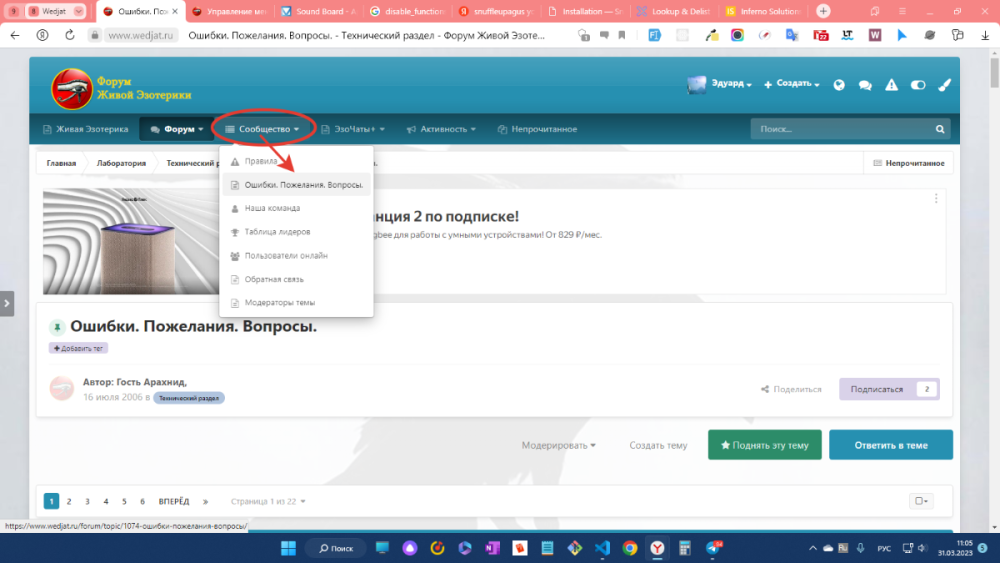Open Visual Studio Code from the taskbar
1000x563 pixels.
[602, 548]
